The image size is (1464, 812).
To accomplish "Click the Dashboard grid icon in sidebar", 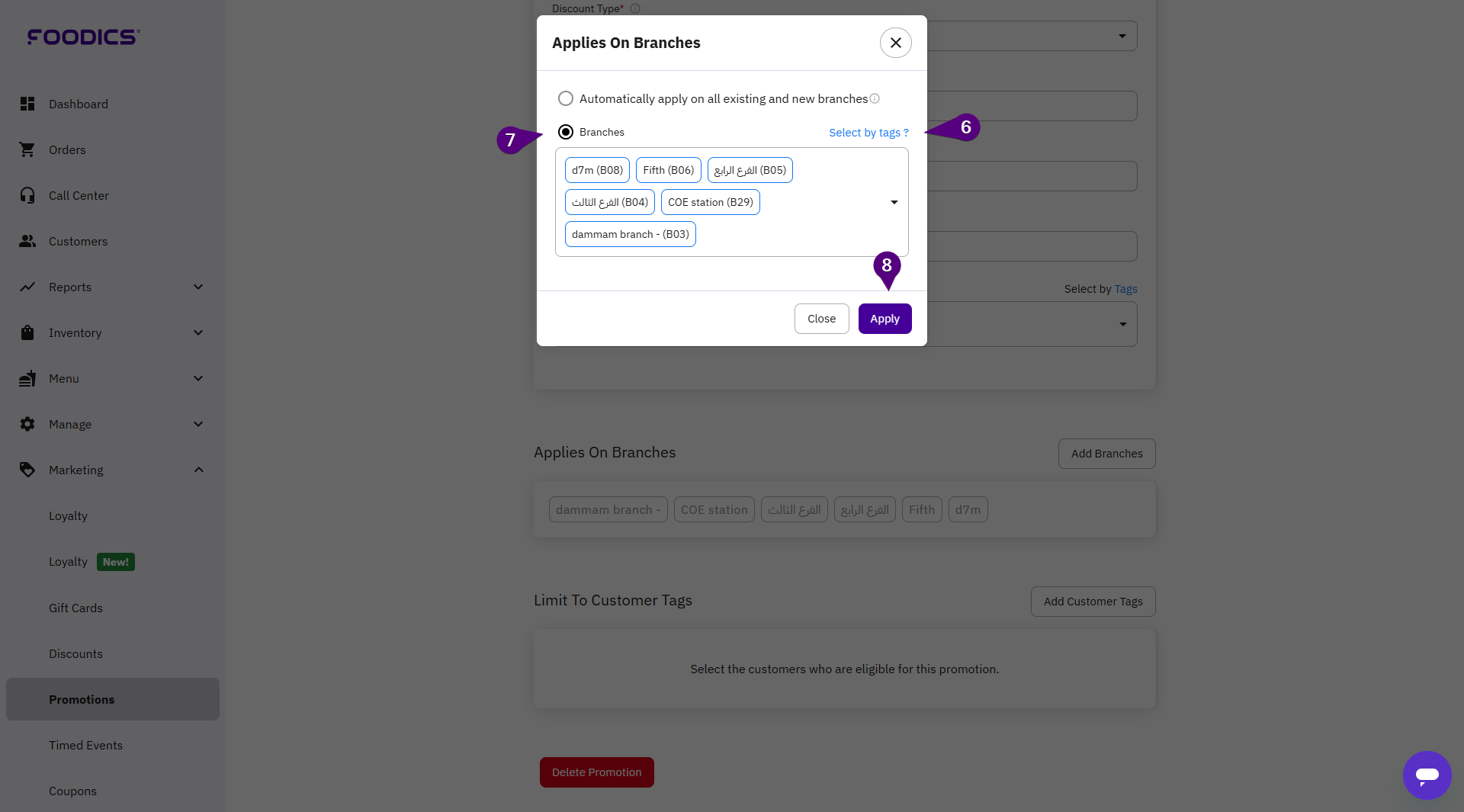I will [x=27, y=104].
